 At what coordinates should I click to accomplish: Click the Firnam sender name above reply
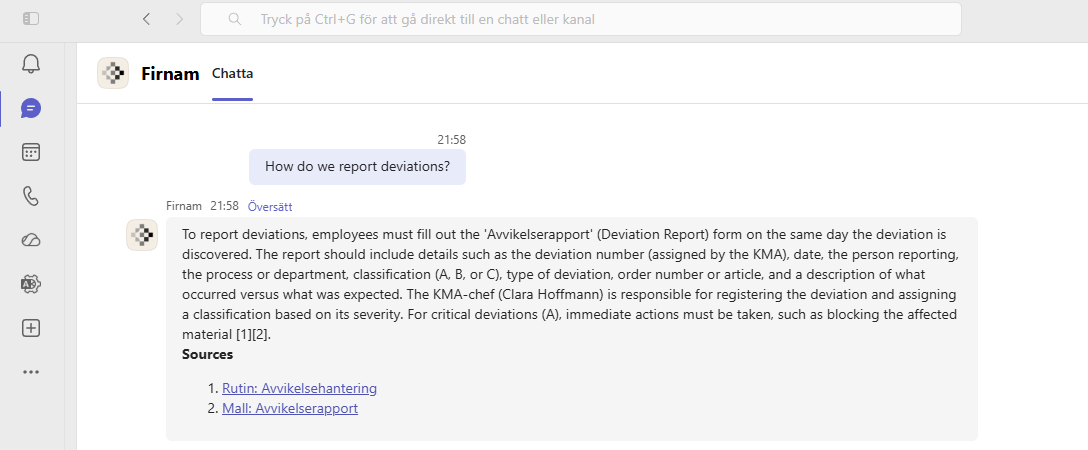184,206
